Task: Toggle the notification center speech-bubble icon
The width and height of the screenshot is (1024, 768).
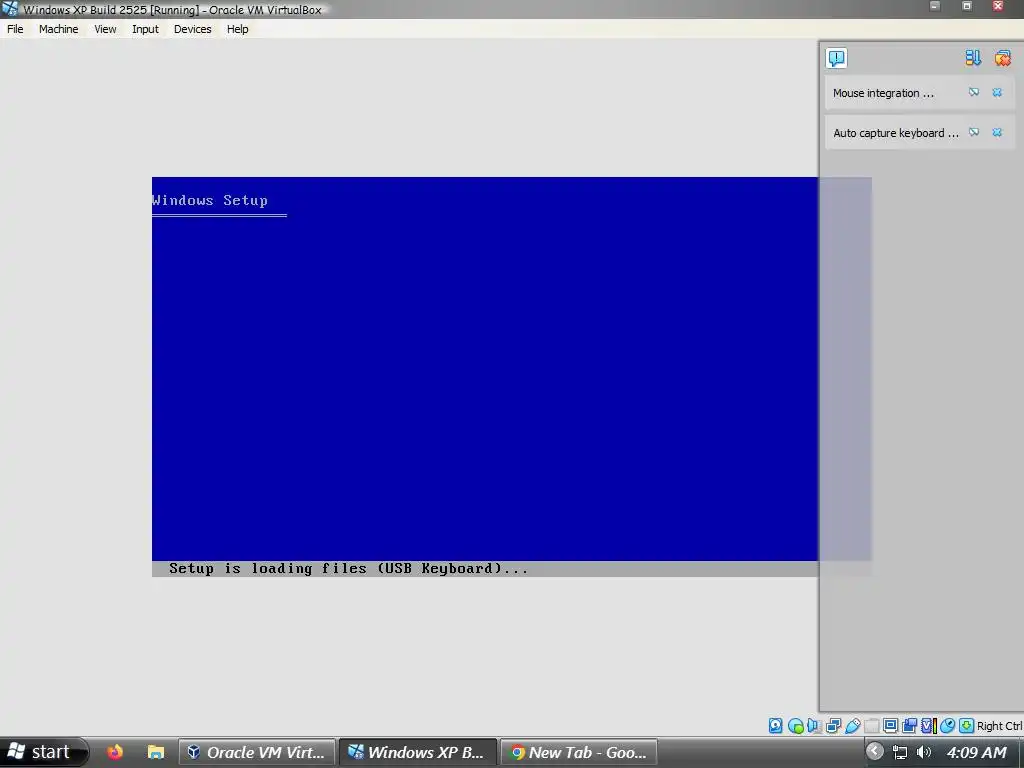Action: (x=837, y=58)
